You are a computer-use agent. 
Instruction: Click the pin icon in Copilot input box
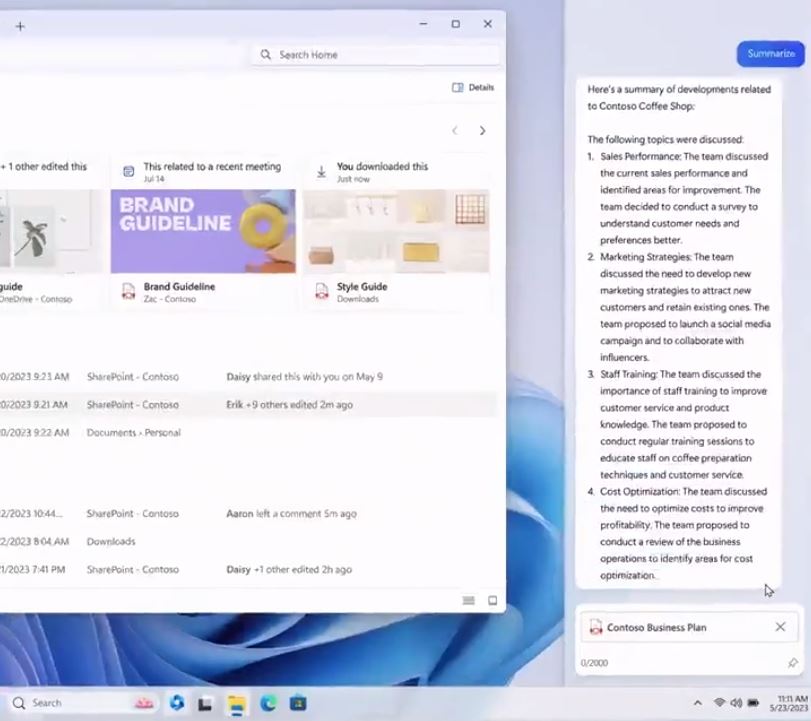792,663
